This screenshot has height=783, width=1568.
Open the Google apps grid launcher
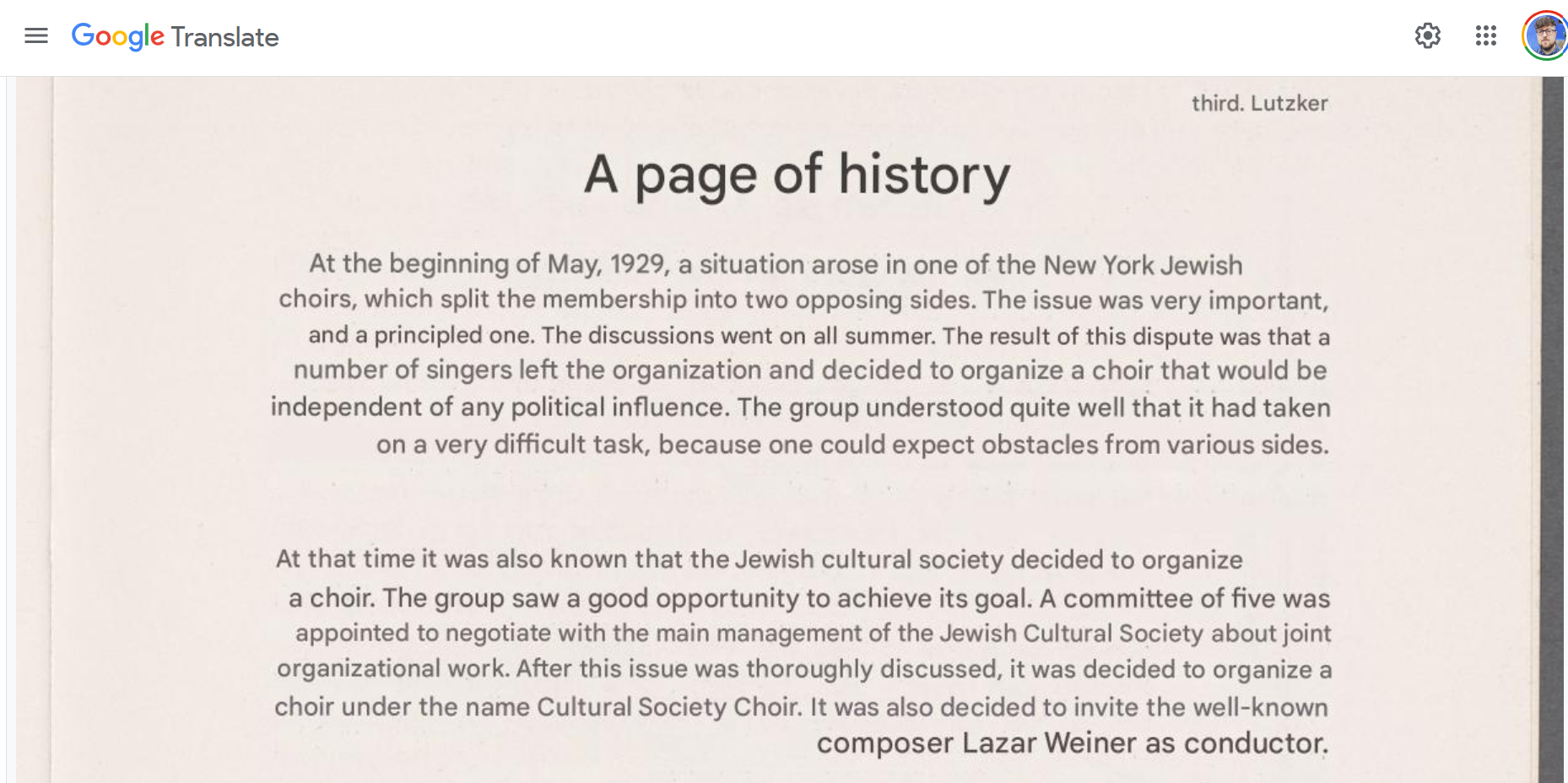tap(1486, 35)
